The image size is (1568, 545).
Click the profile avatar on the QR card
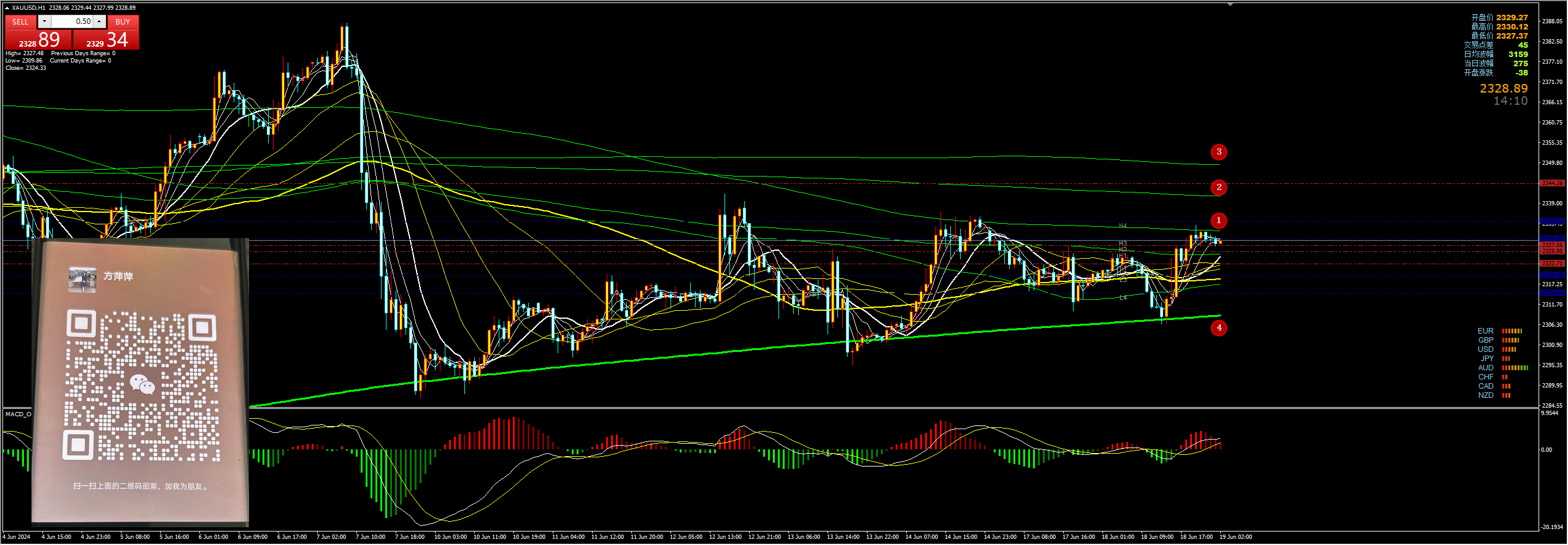click(82, 279)
